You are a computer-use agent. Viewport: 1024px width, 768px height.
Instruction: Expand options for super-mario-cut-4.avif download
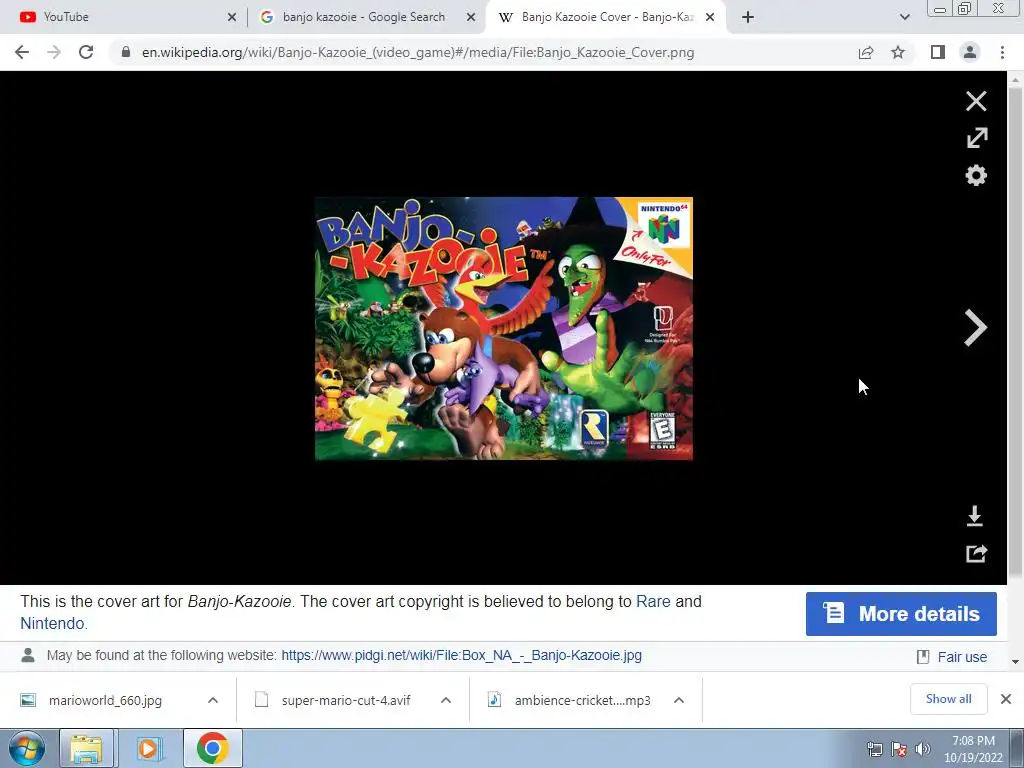(x=446, y=700)
